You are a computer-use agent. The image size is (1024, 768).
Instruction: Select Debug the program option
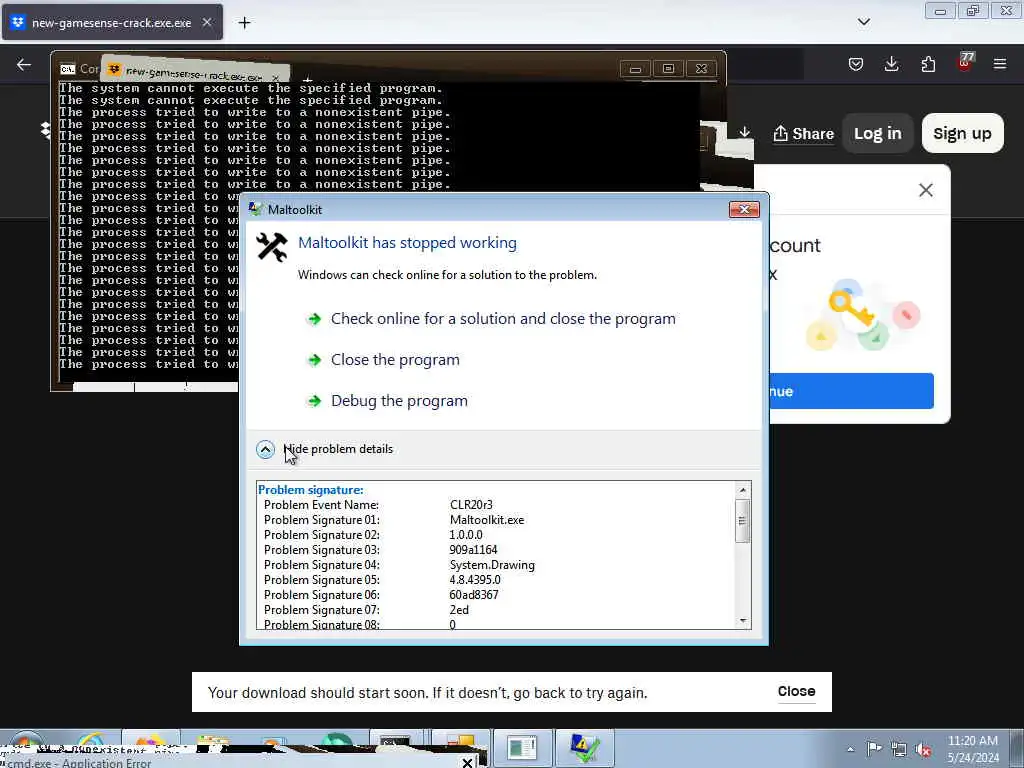coord(399,401)
